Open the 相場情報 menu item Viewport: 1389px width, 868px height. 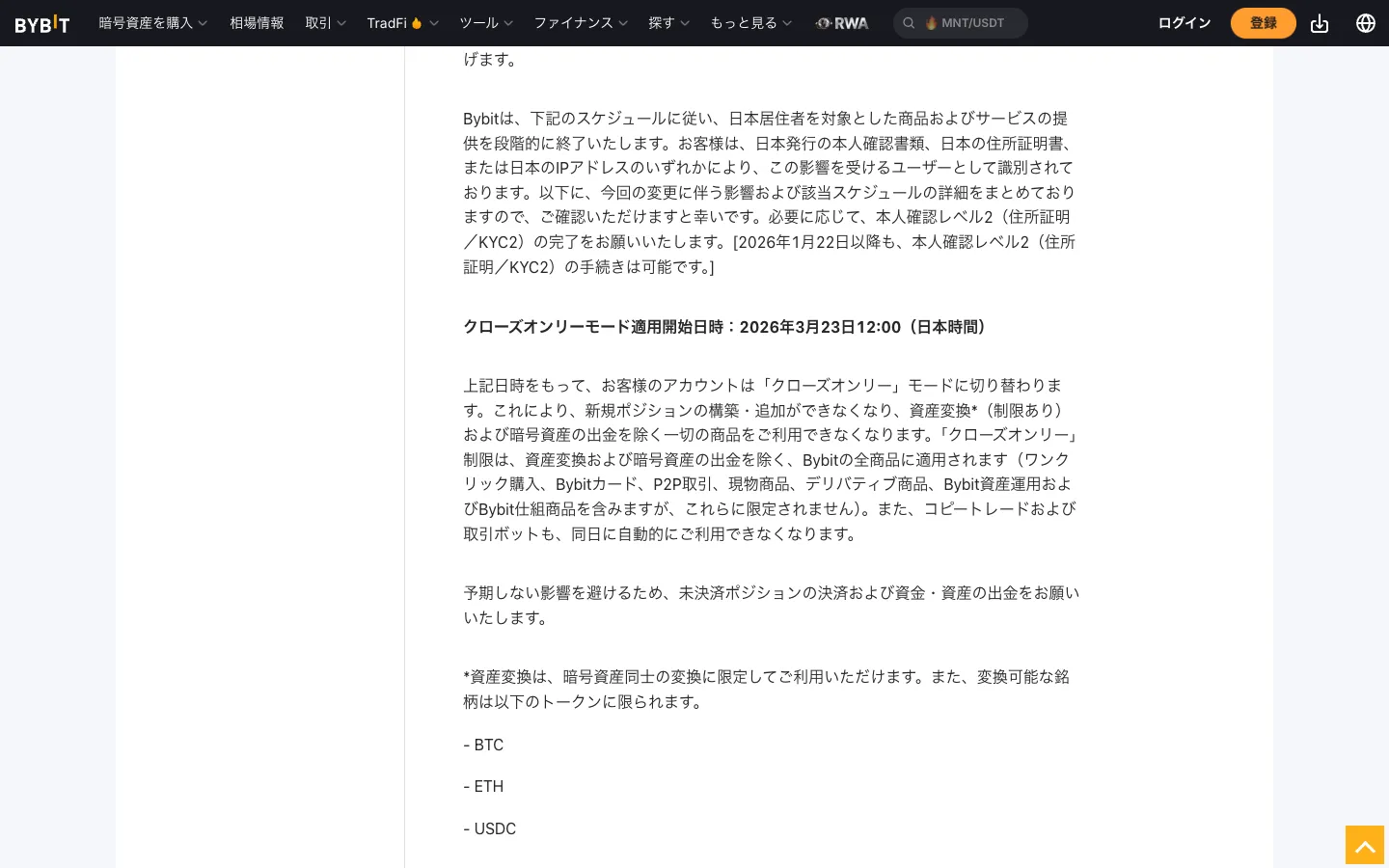257,23
